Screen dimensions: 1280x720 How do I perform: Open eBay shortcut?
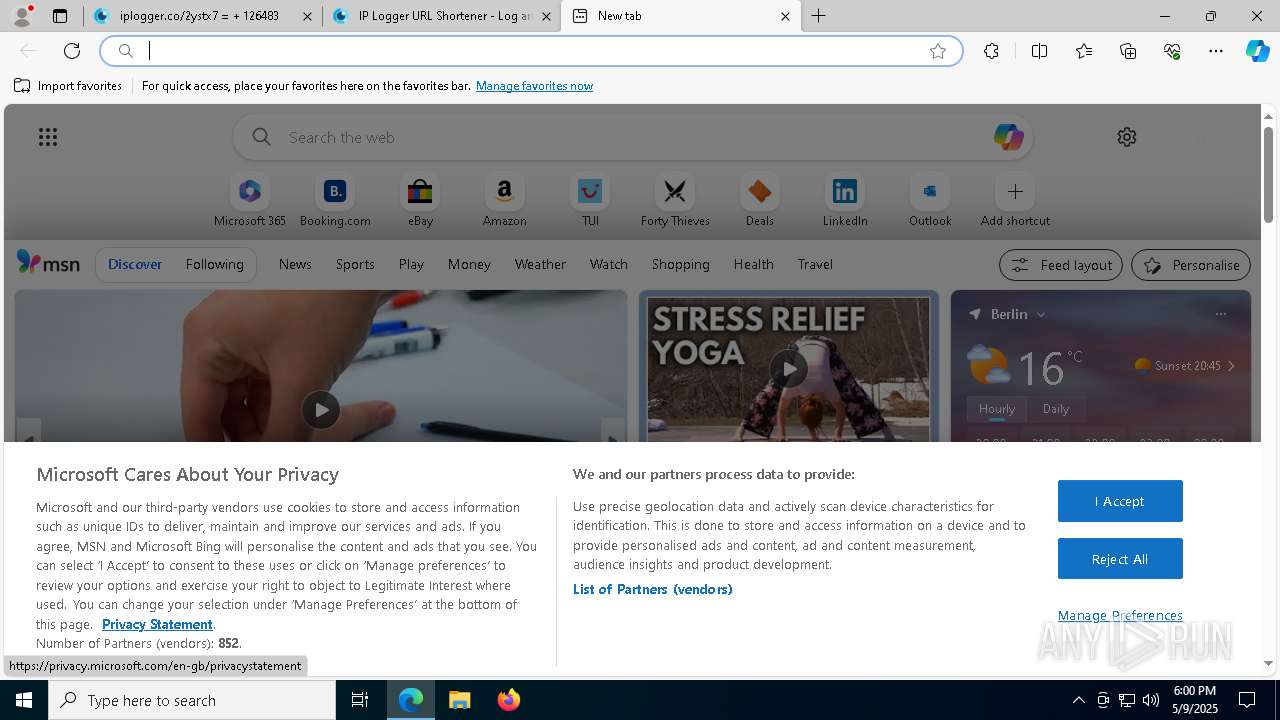[x=420, y=201]
